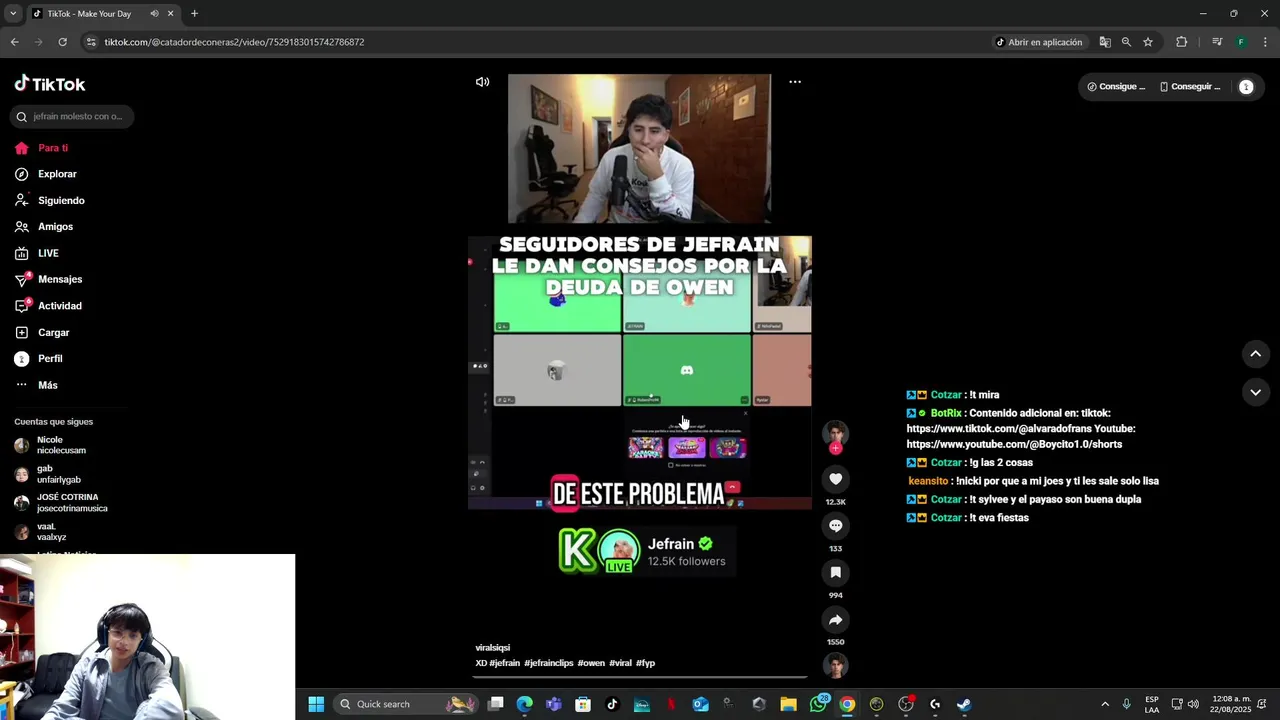Image resolution: width=1280 pixels, height=720 pixels.
Task: Click the TikTok search field
Action: 70,117
